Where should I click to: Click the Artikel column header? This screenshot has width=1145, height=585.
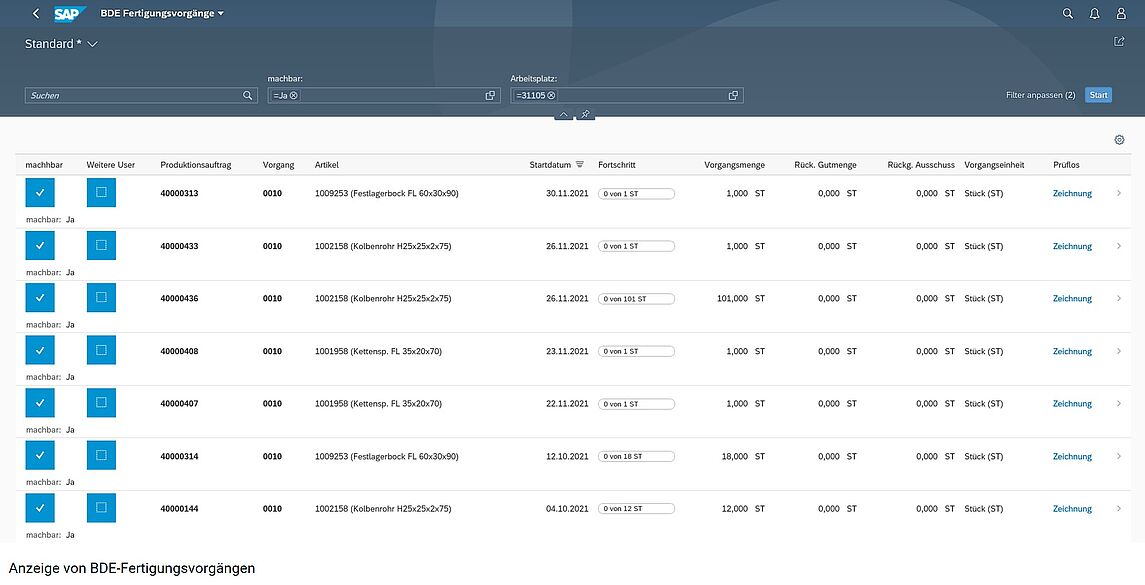[326, 165]
